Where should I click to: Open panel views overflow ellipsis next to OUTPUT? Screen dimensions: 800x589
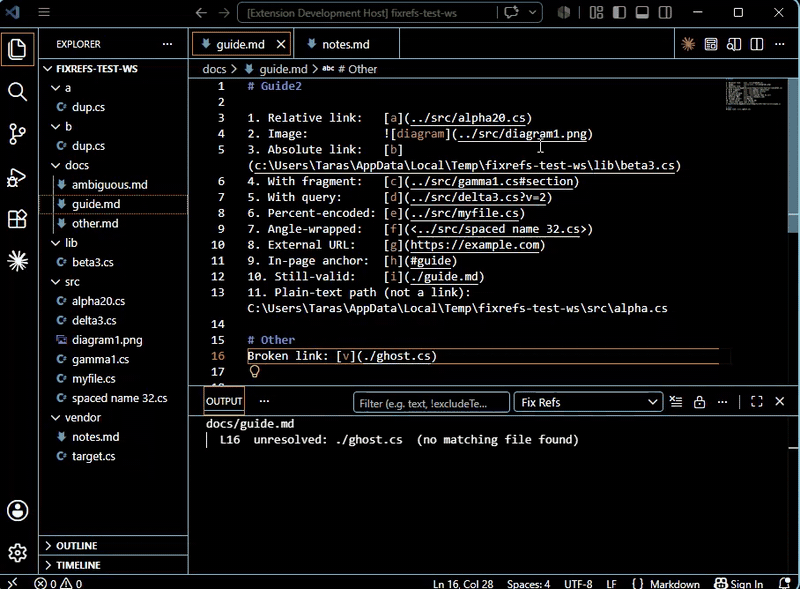264,401
